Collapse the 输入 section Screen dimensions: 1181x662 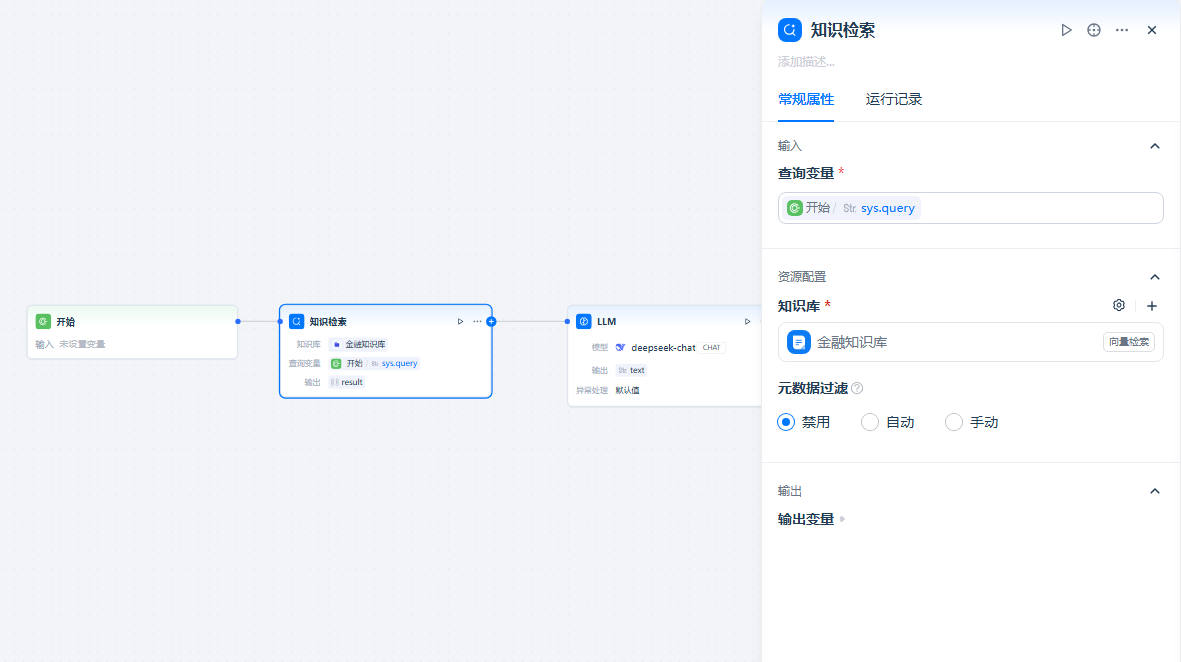[x=1155, y=145]
